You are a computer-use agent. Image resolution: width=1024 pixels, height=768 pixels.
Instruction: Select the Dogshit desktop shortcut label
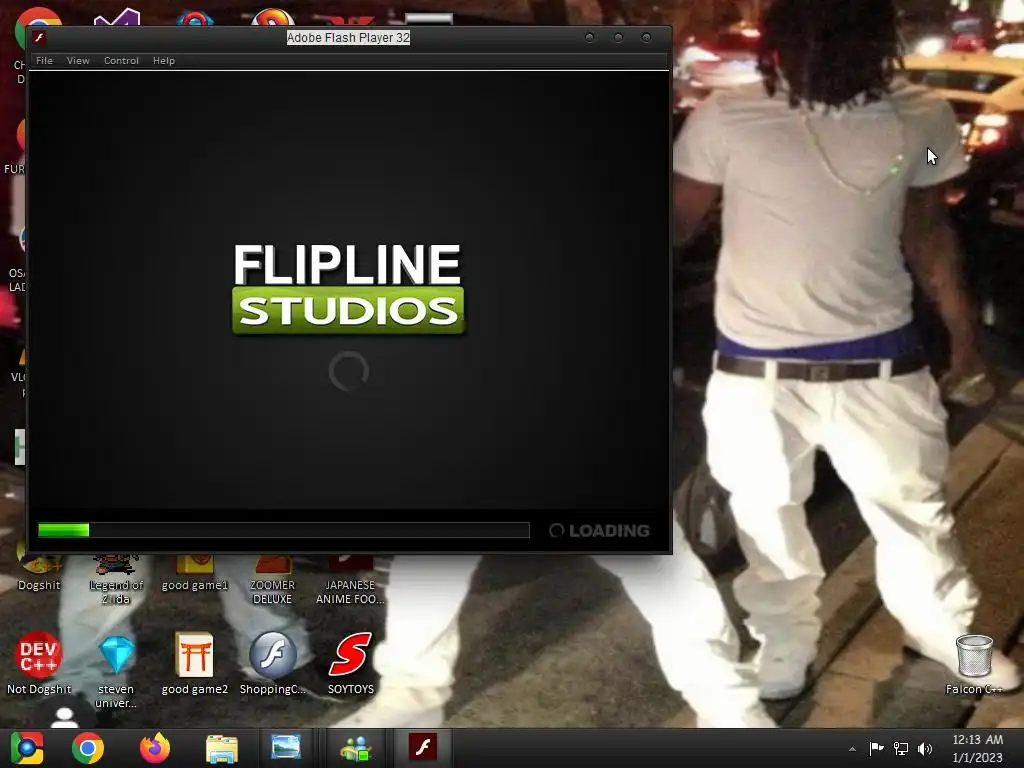point(39,585)
